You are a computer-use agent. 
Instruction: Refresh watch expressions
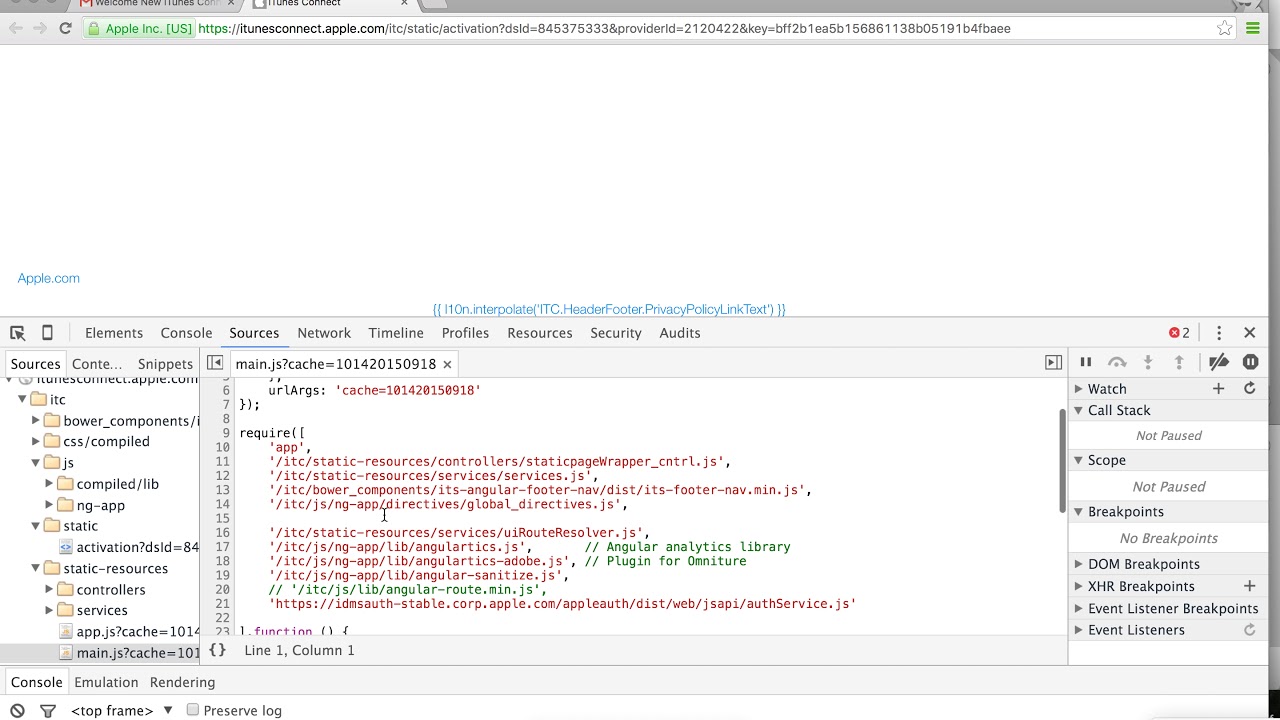click(x=1249, y=388)
